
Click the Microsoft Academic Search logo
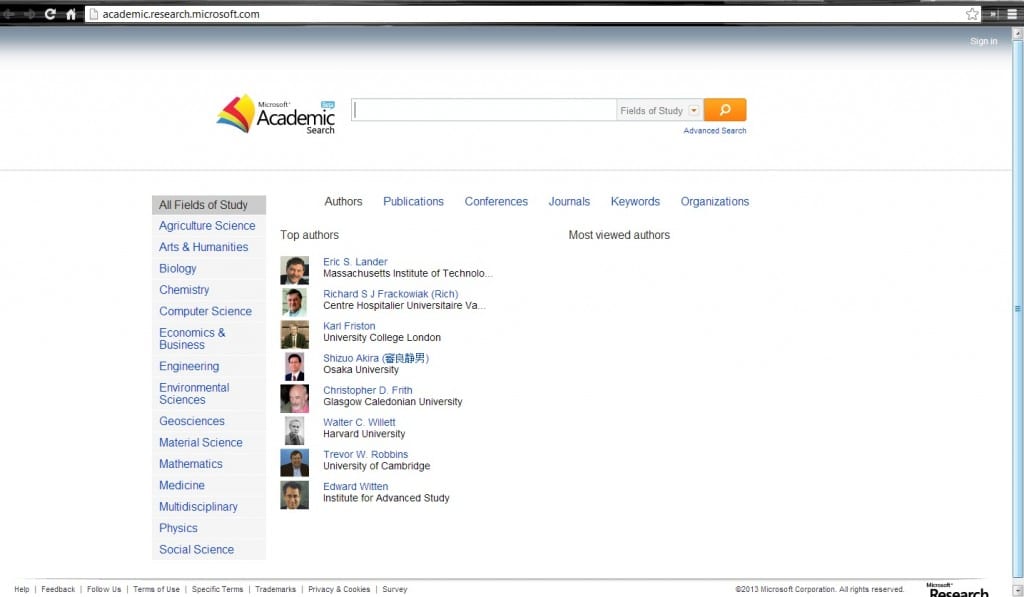277,115
